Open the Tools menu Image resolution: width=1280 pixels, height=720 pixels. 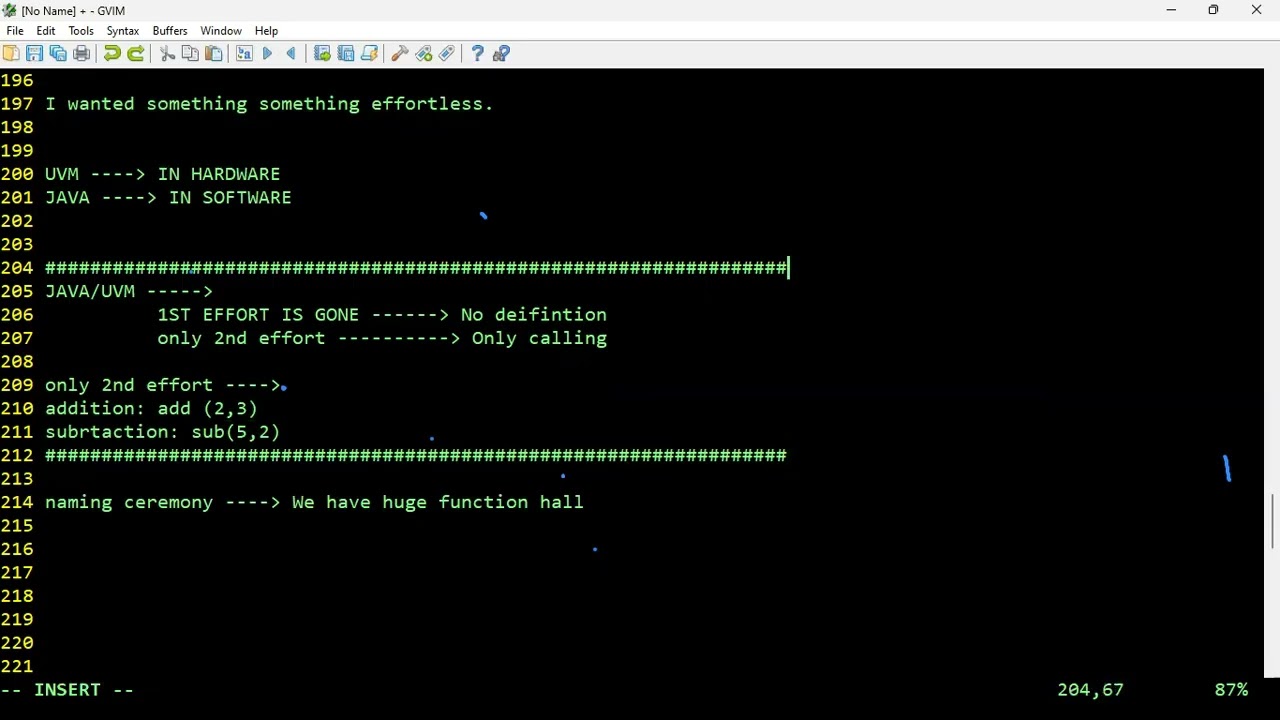(81, 31)
